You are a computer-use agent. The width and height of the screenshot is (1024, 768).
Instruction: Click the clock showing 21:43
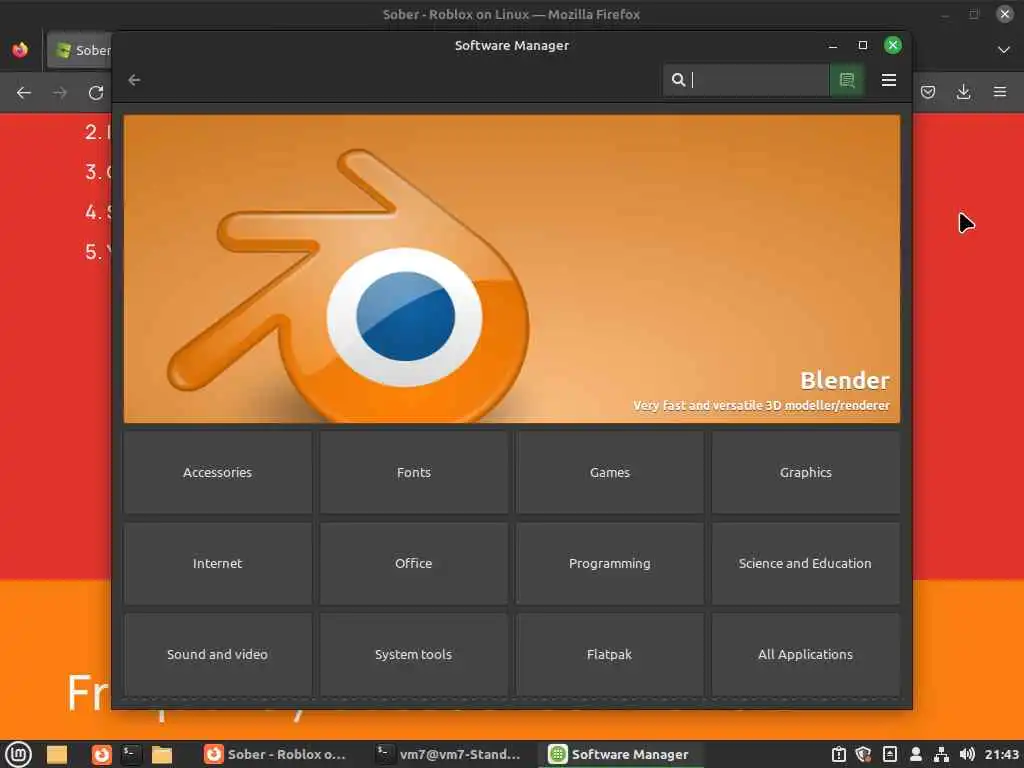click(x=1001, y=754)
